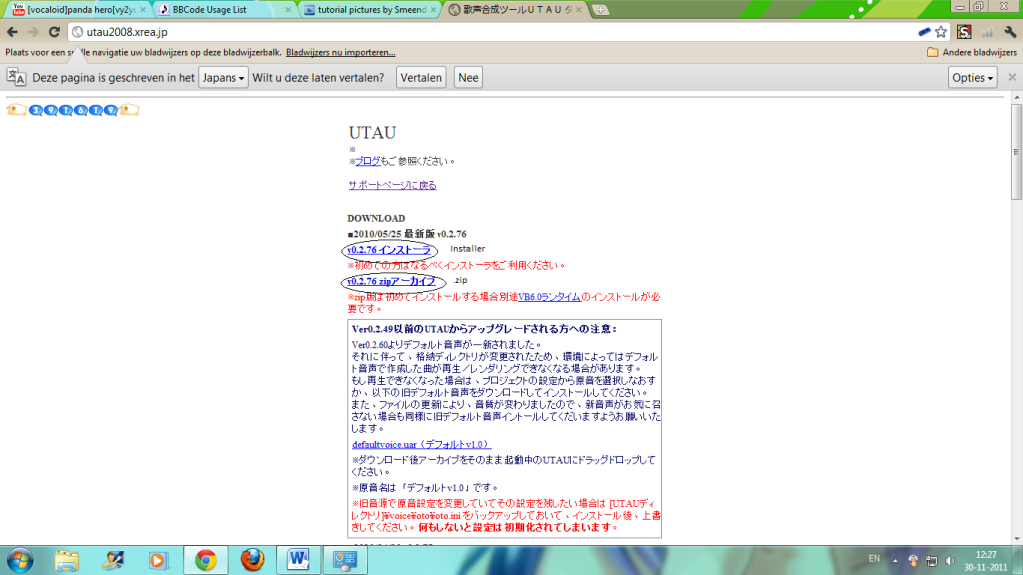The width and height of the screenshot is (1023, 575).
Task: Click the Vertalen button
Action: point(421,78)
